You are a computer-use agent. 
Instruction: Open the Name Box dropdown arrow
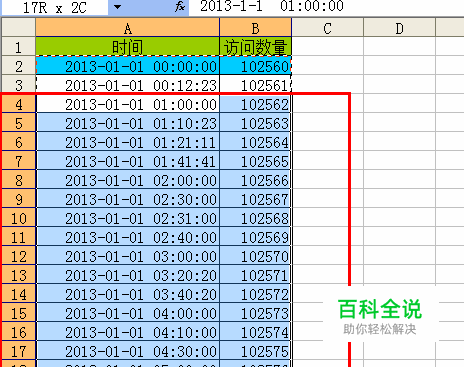(117, 7)
